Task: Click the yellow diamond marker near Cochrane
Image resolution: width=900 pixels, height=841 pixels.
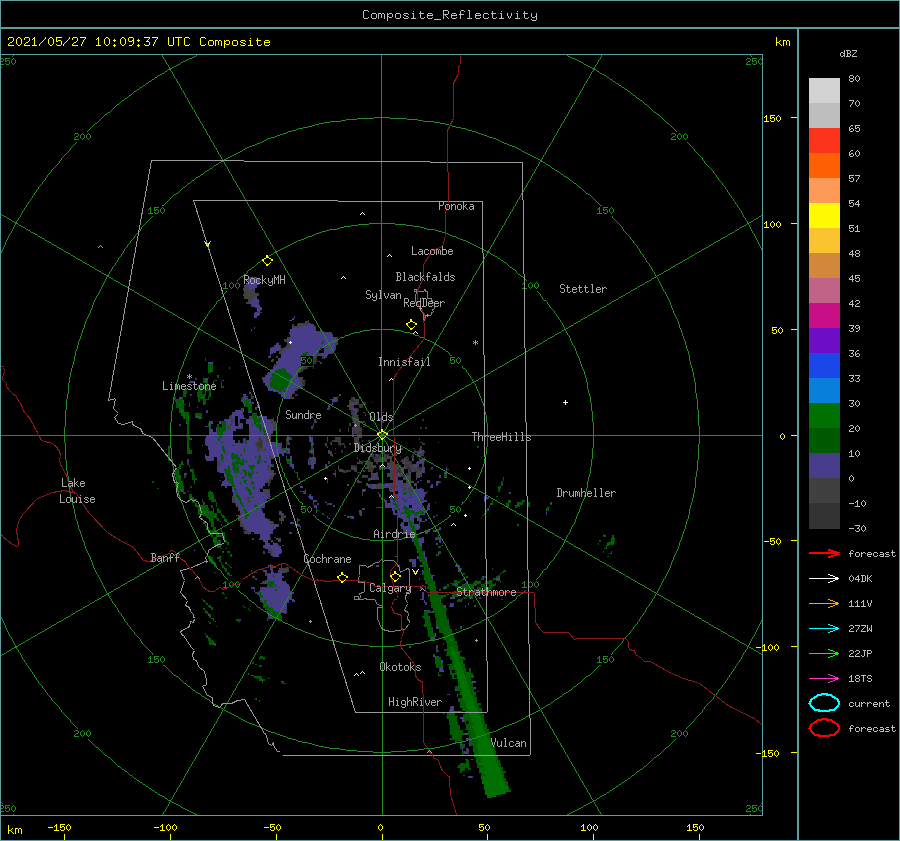Action: click(x=343, y=578)
